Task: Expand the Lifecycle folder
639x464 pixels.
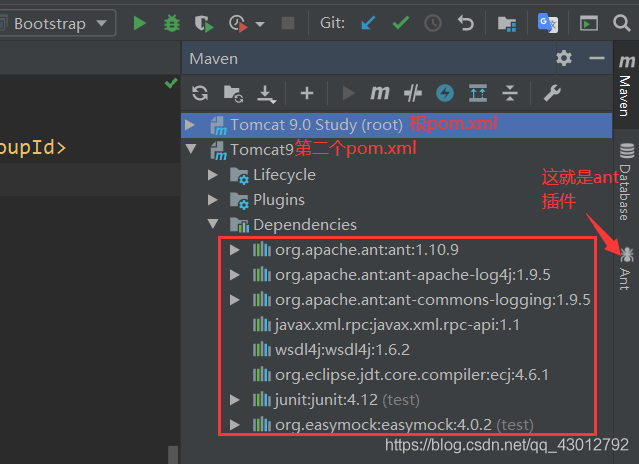Action: click(x=212, y=175)
